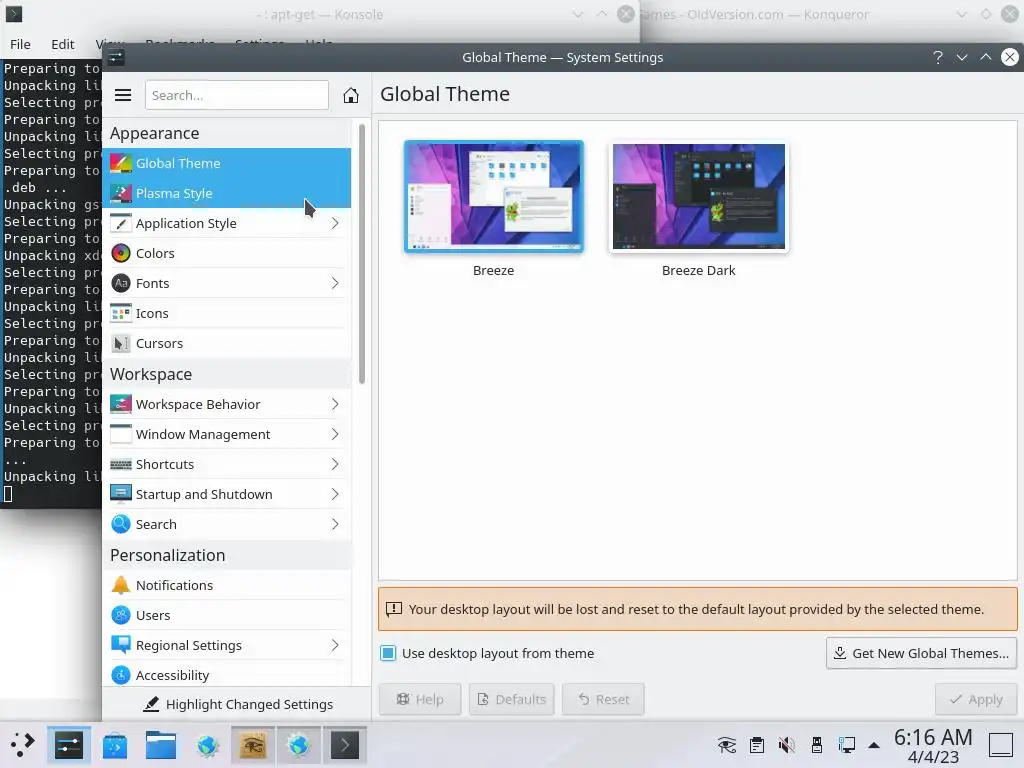The image size is (1024, 768).
Task: Click the Help button
Action: point(420,699)
